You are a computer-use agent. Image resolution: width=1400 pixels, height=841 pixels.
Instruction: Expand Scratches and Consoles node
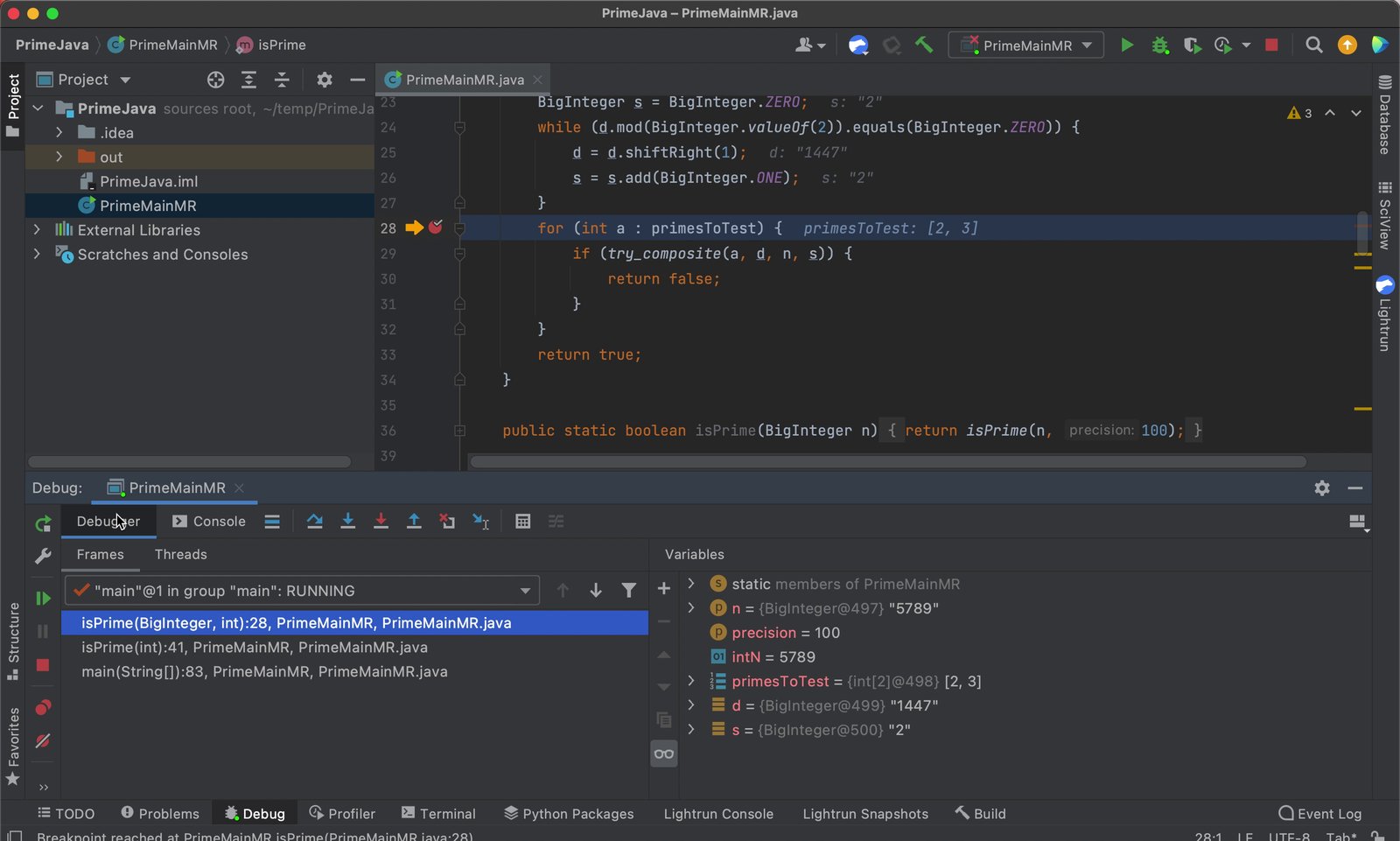(37, 254)
